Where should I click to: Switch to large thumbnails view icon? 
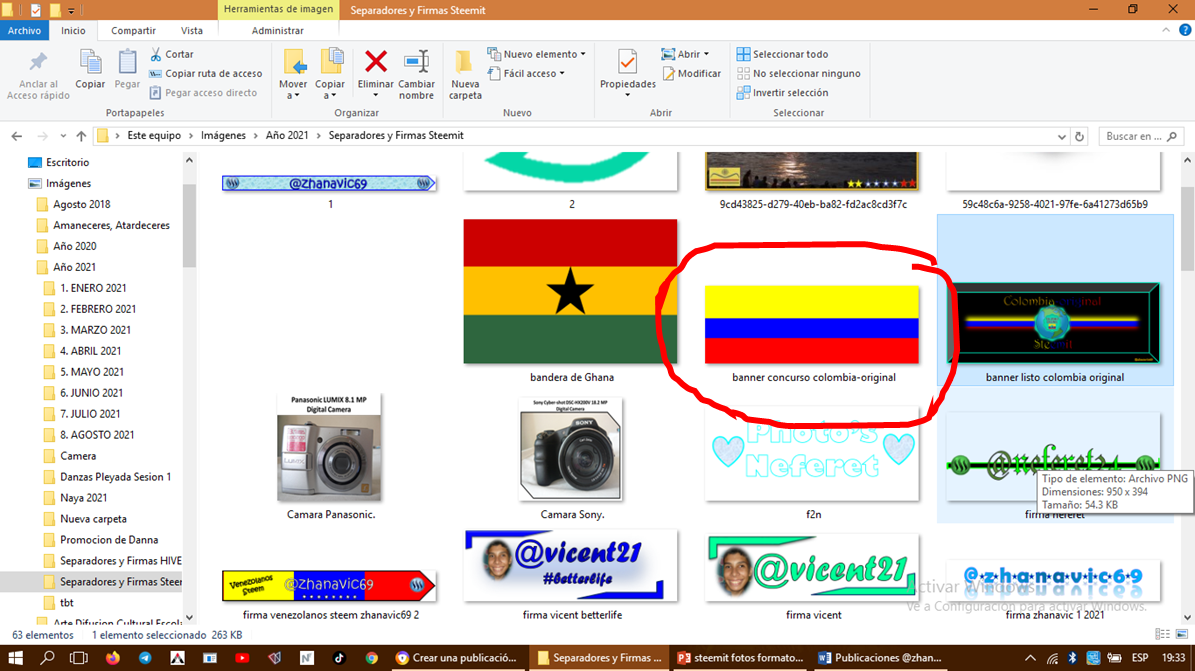click(1182, 634)
